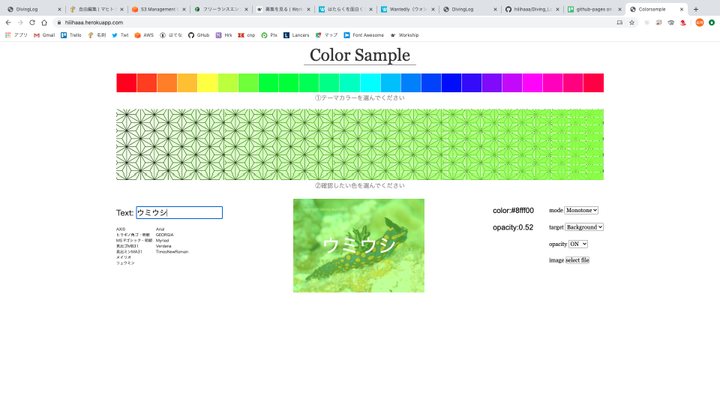Reload the page with the refresh icon
The image size is (720, 405).
coord(32,22)
